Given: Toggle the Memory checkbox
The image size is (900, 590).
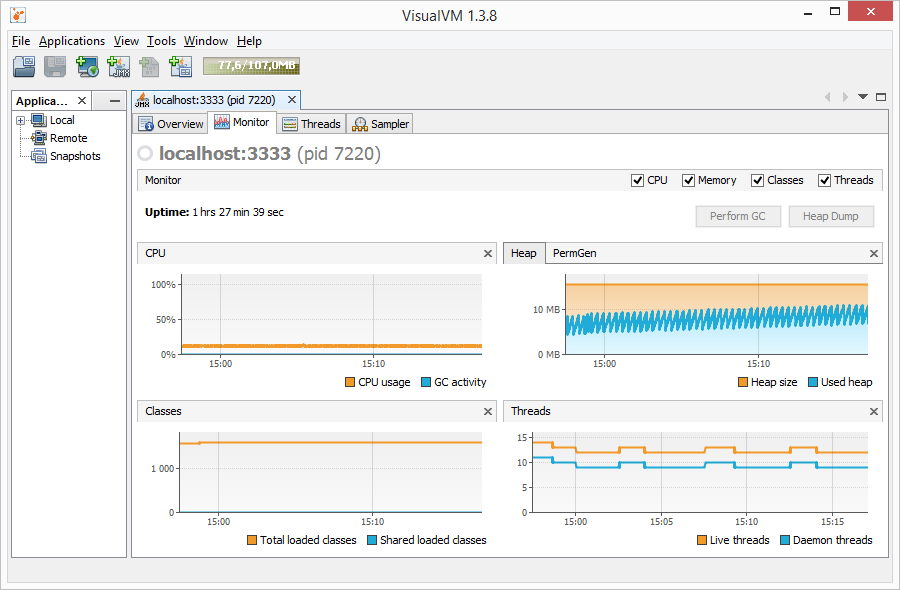Looking at the screenshot, I should coord(688,180).
